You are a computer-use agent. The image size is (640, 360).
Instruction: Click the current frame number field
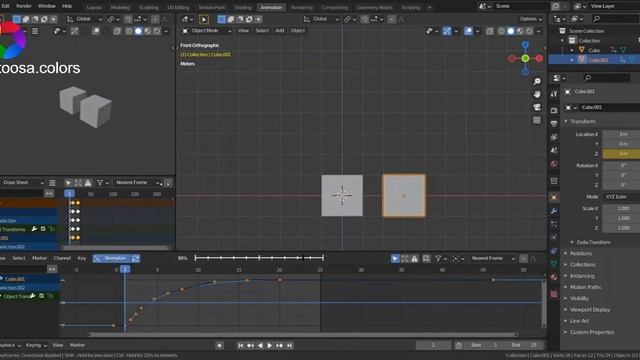pyautogui.click(x=433, y=345)
